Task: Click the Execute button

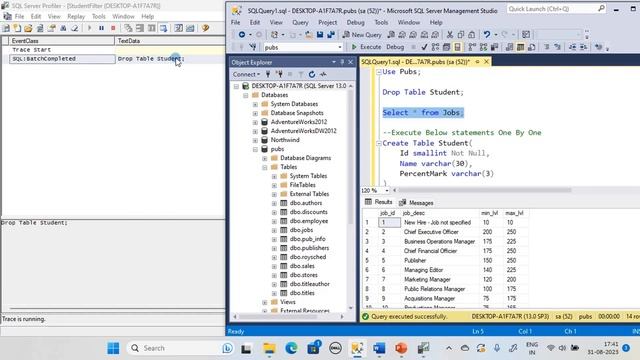Action: point(366,47)
